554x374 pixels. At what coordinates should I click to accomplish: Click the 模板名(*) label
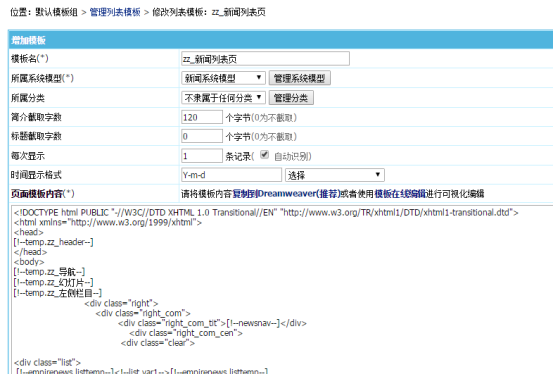coord(30,59)
